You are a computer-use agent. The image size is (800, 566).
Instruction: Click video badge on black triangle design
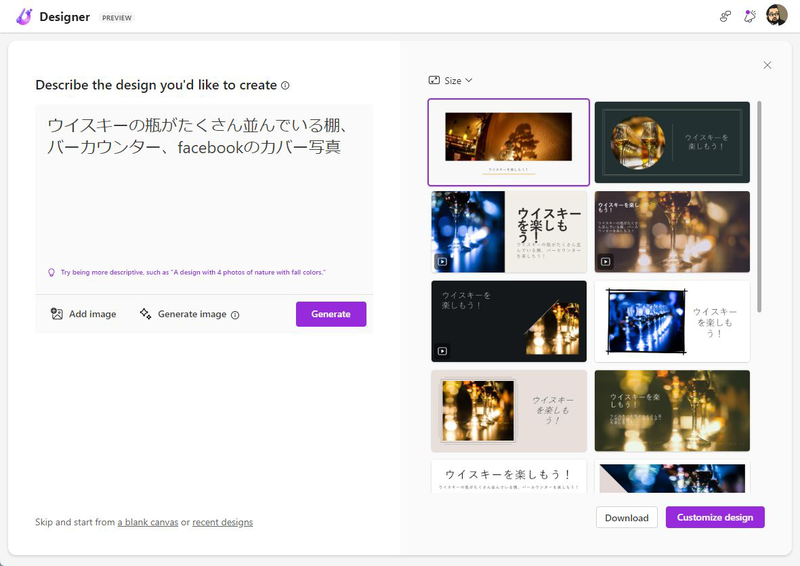442,351
